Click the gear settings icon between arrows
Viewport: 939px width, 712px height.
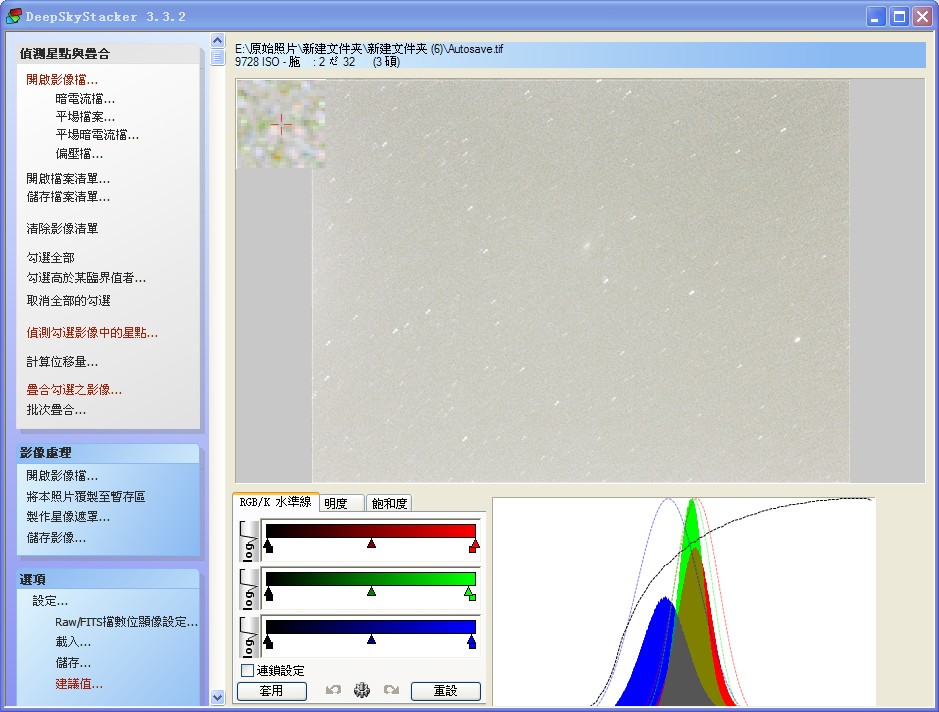click(362, 690)
